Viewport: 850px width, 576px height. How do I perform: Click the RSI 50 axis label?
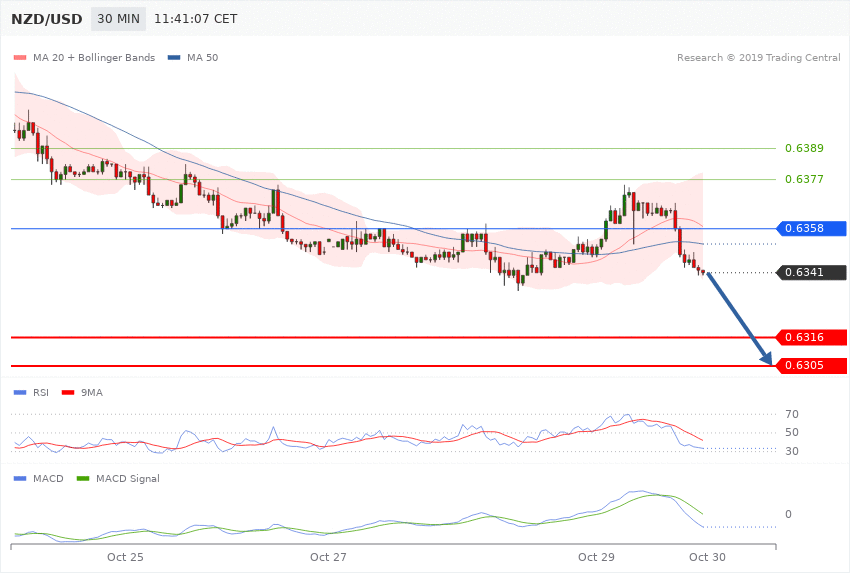coord(791,432)
